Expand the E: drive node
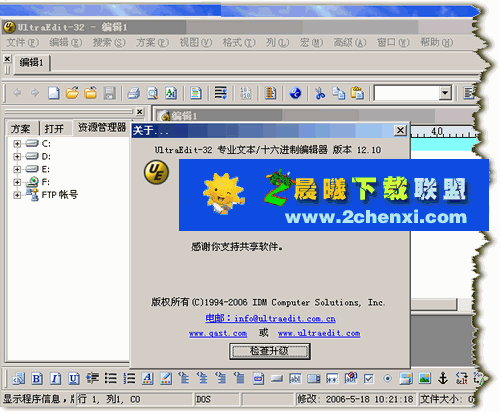This screenshot has height=412, width=500. point(17,169)
